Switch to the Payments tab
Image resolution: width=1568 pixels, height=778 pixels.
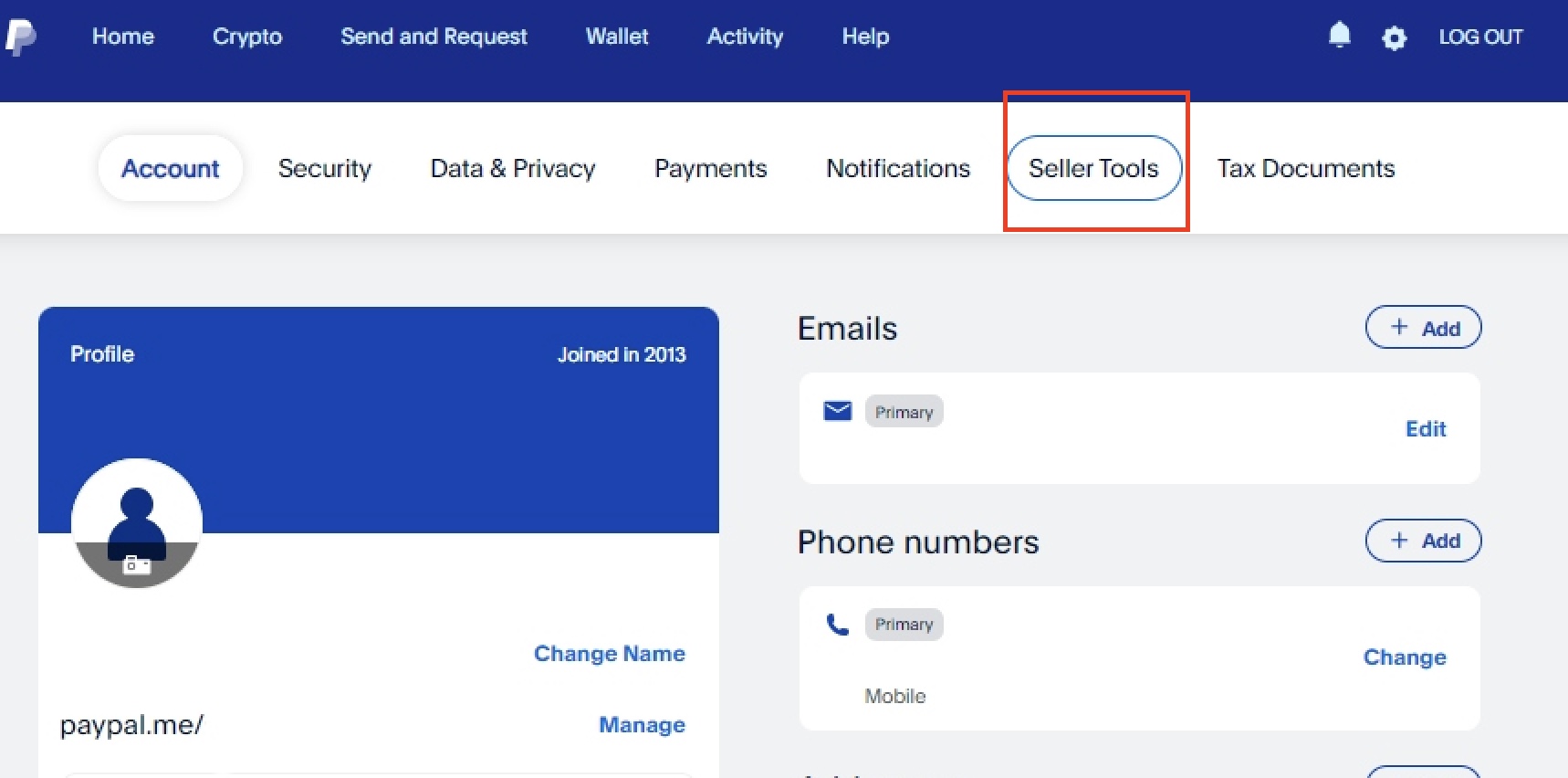[711, 169]
